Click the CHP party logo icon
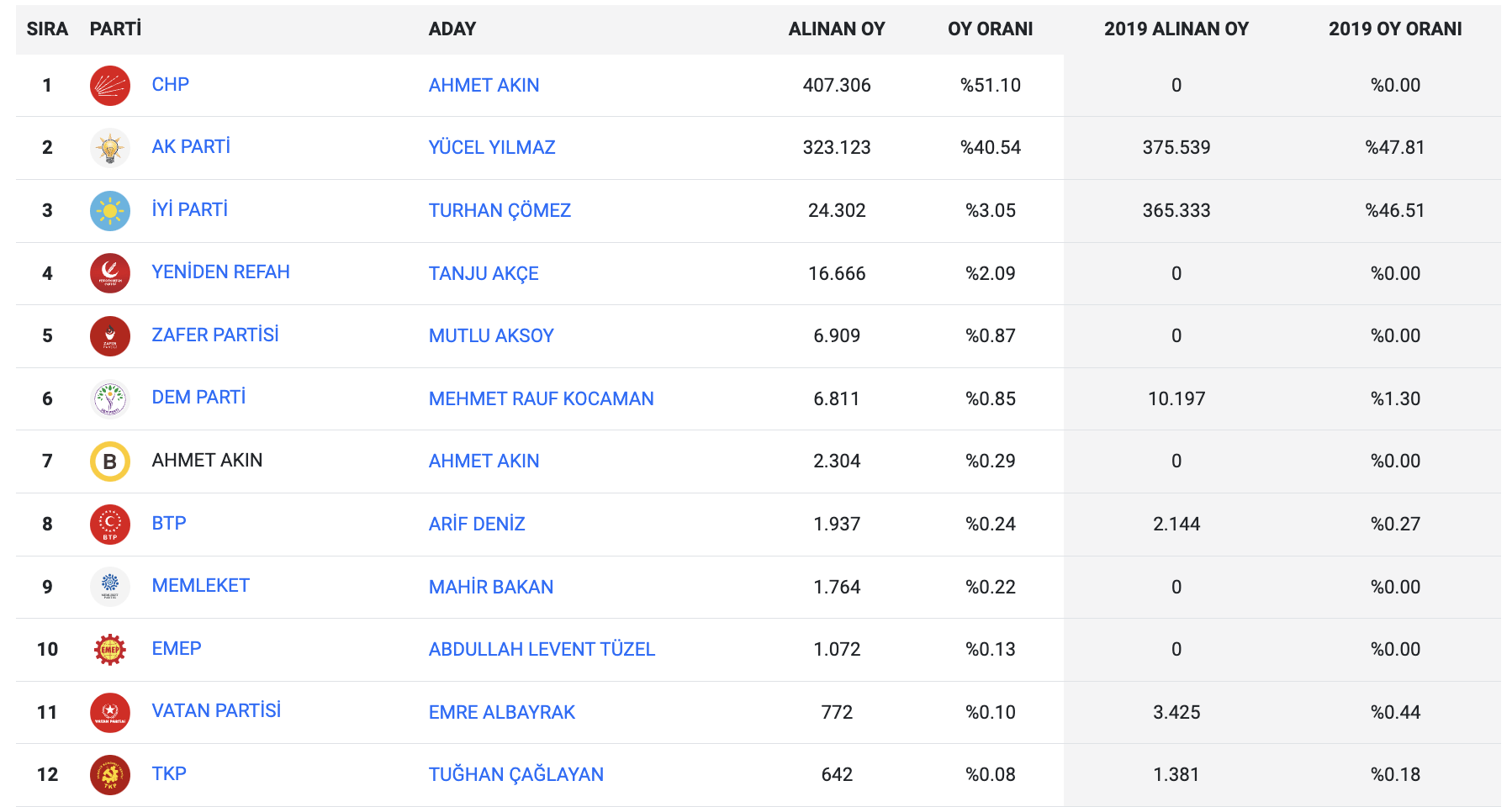Image resolution: width=1512 pixels, height=807 pixels. coord(110,86)
